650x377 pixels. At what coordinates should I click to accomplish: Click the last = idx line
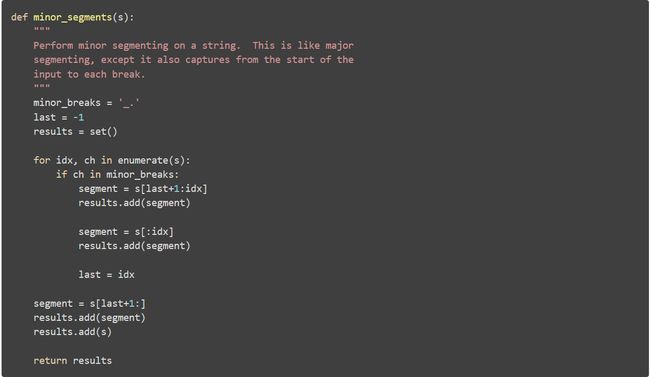[x=107, y=275]
